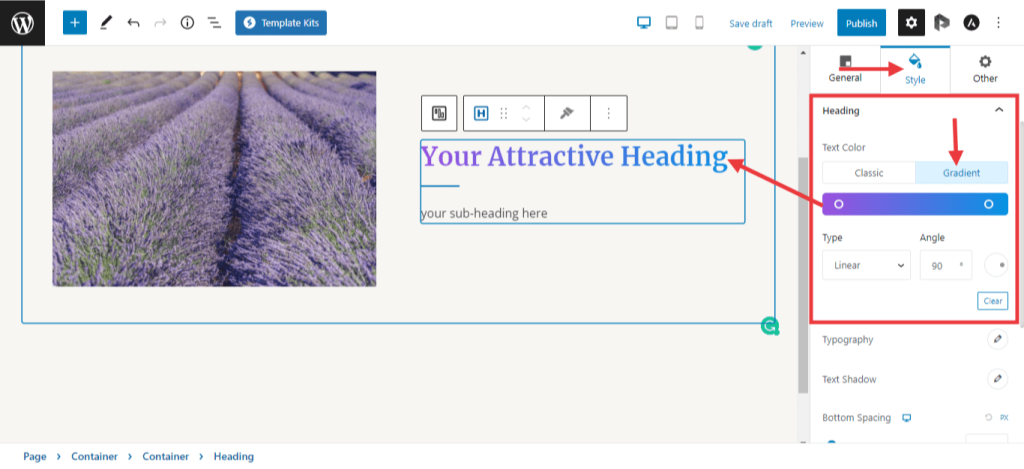1024x469 pixels.
Task: Select the pencil Tools icon
Action: click(x=106, y=22)
